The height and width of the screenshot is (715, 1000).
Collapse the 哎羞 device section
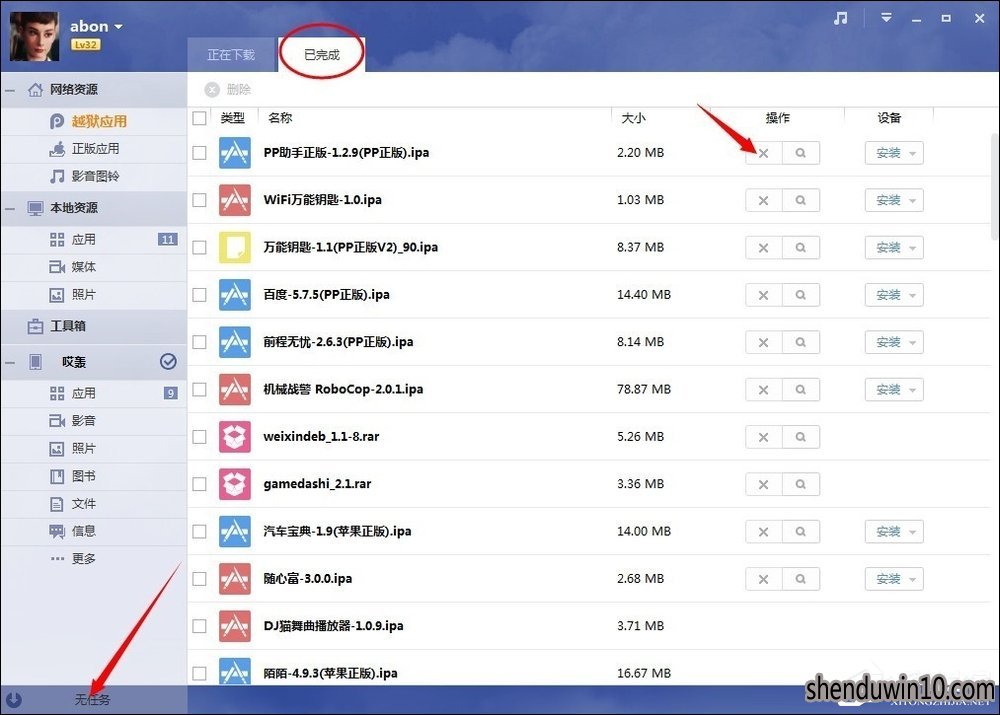tap(10, 362)
